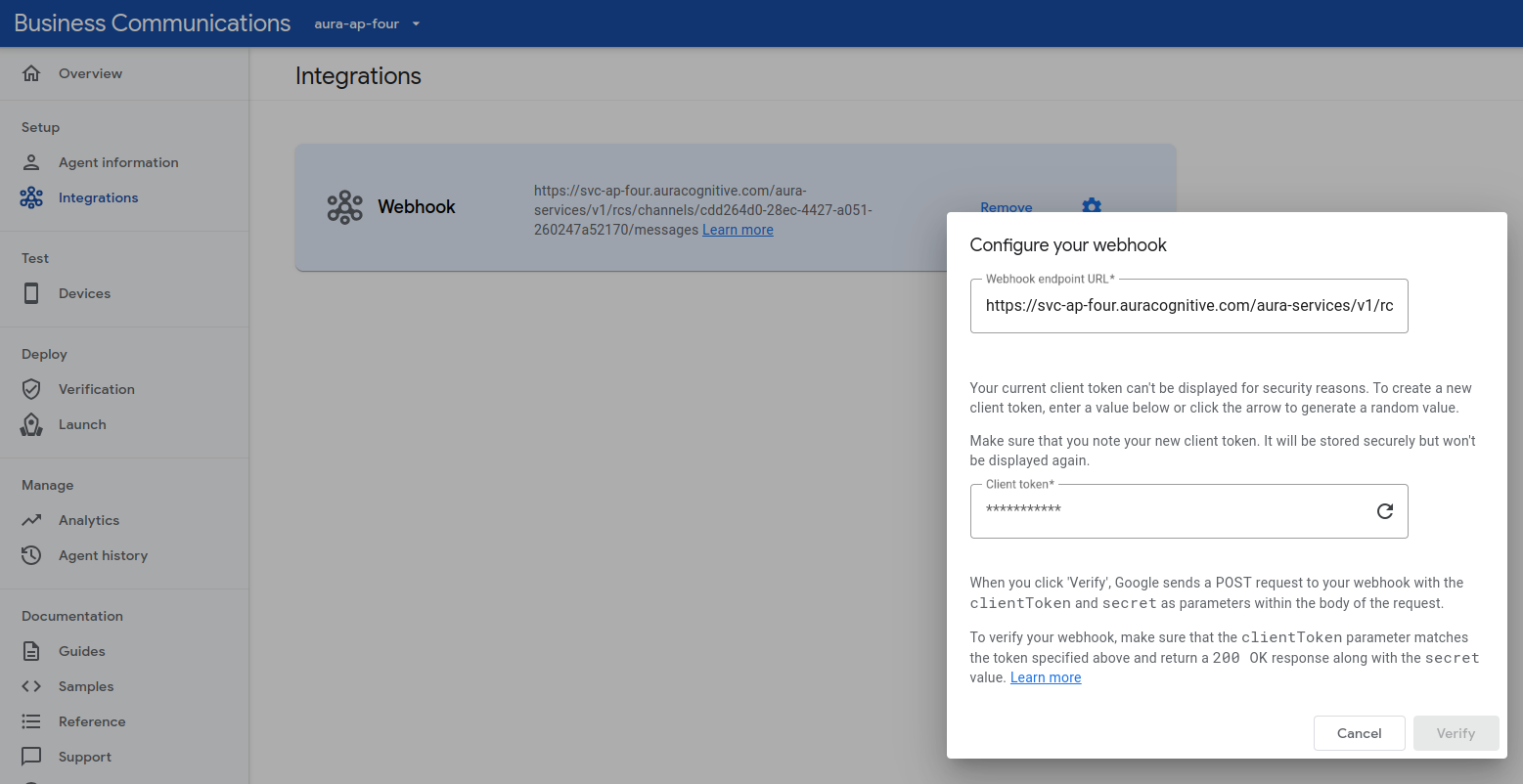Open webhook settings gear icon
Image resolution: width=1523 pixels, height=784 pixels.
(1092, 206)
